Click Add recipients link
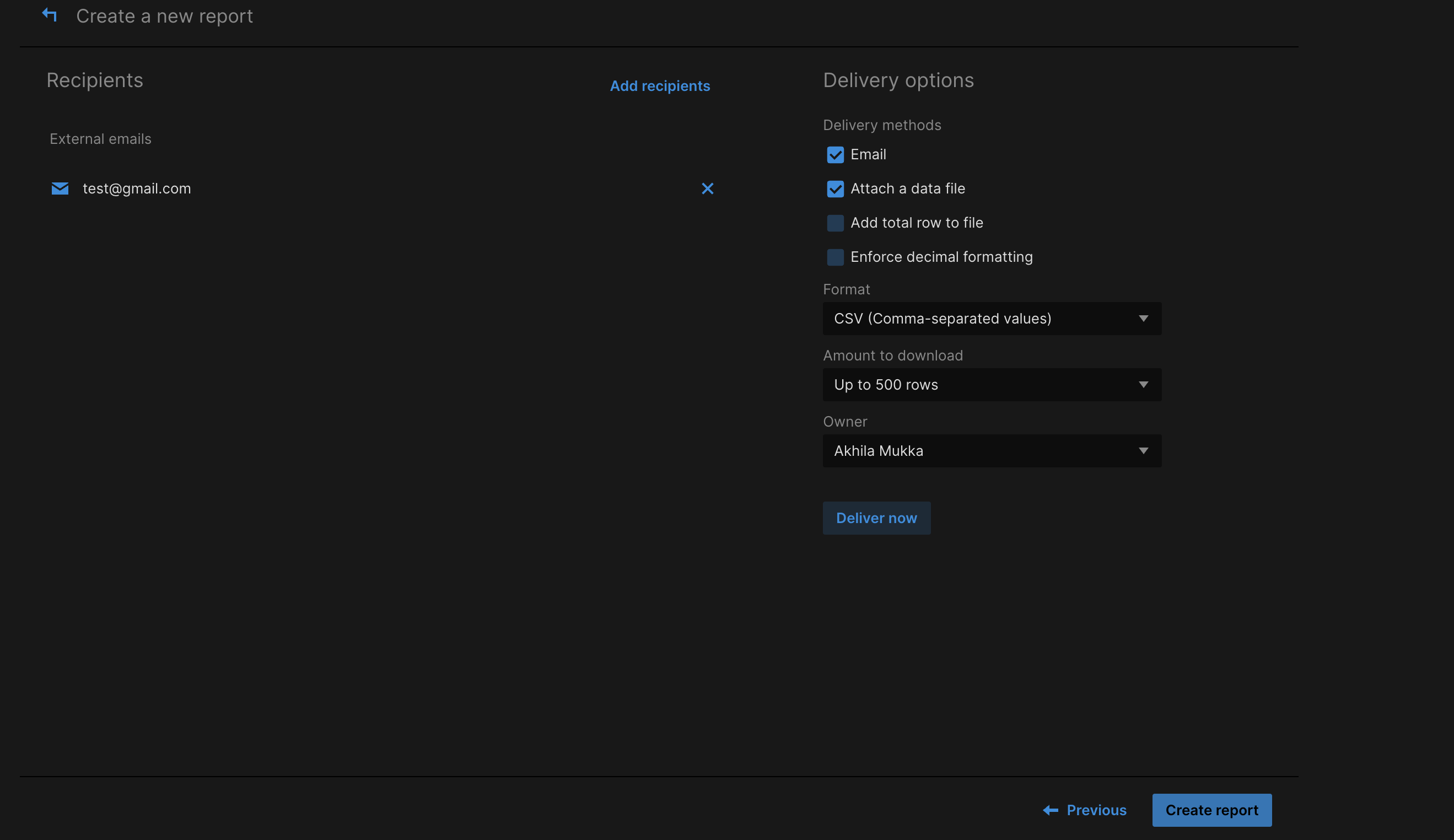The width and height of the screenshot is (1454, 840). pos(660,86)
